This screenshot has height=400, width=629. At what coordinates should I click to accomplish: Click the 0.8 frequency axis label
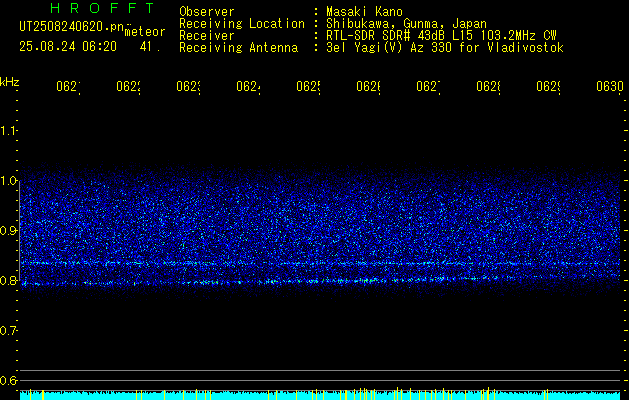(8, 280)
